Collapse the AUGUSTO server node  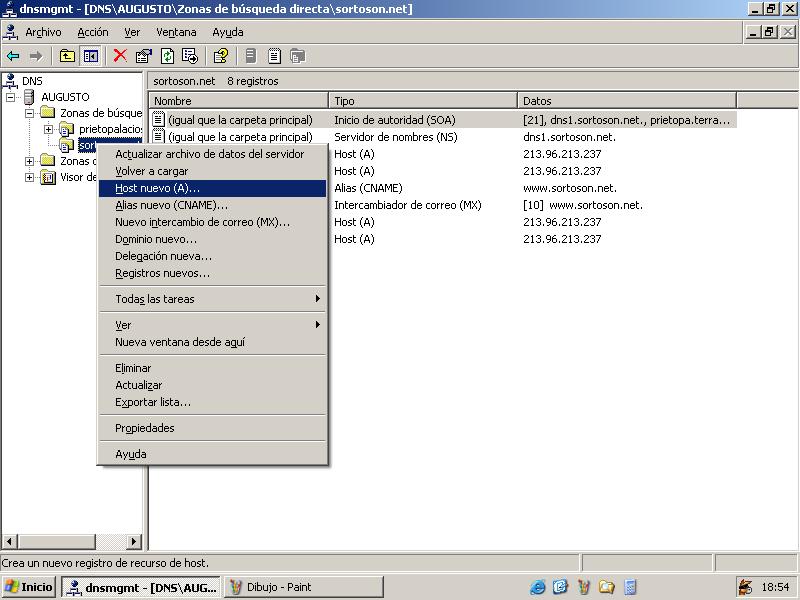pyautogui.click(x=10, y=97)
